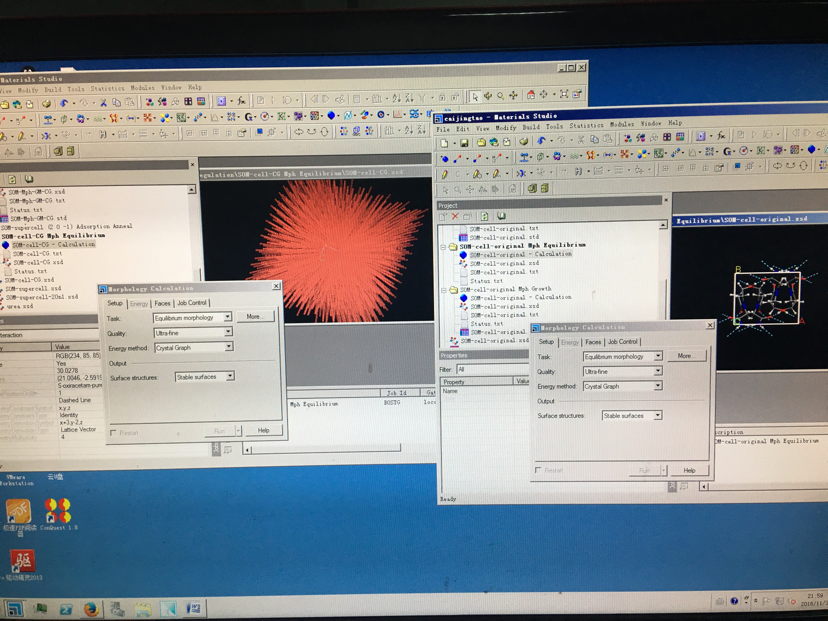Switch to Job Control tab in right dialog
828x621 pixels.
point(623,342)
